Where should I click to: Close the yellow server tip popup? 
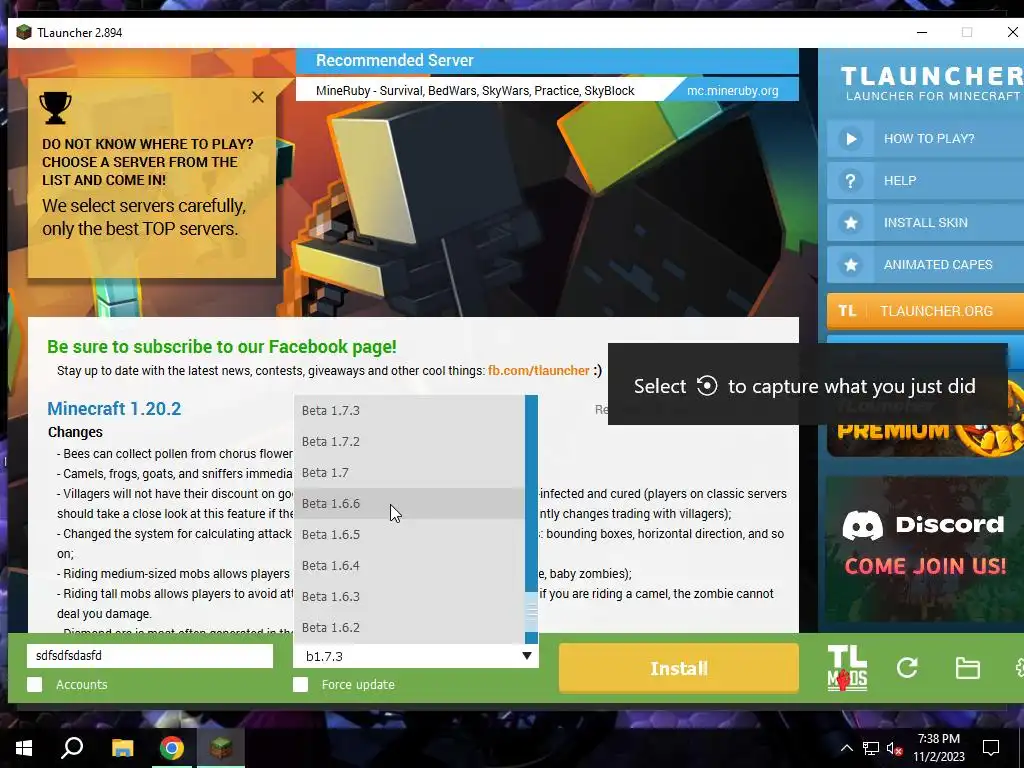(x=258, y=97)
